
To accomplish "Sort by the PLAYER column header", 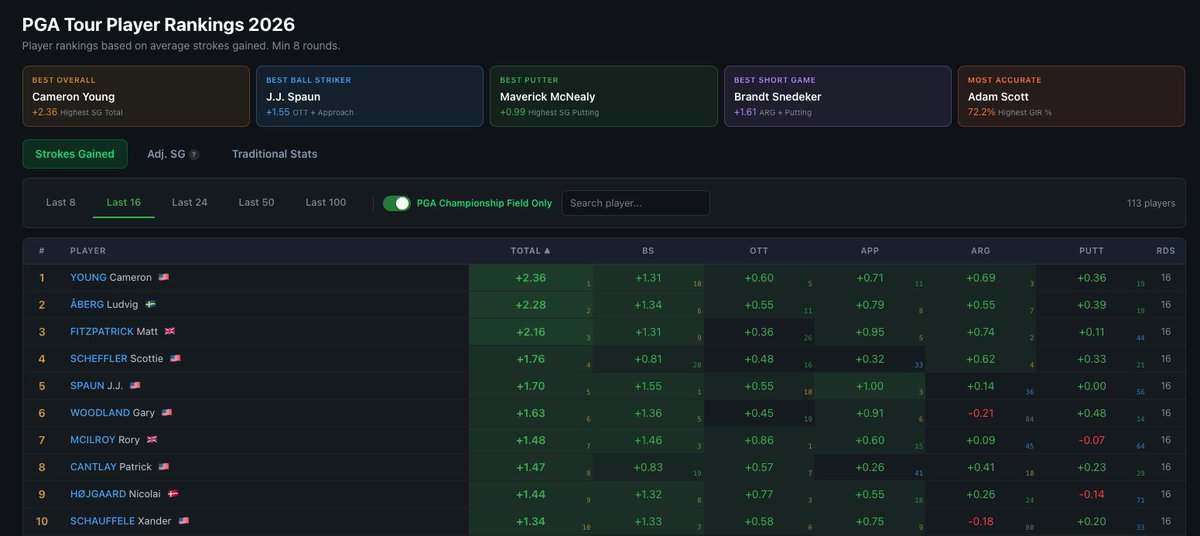I will pos(88,251).
